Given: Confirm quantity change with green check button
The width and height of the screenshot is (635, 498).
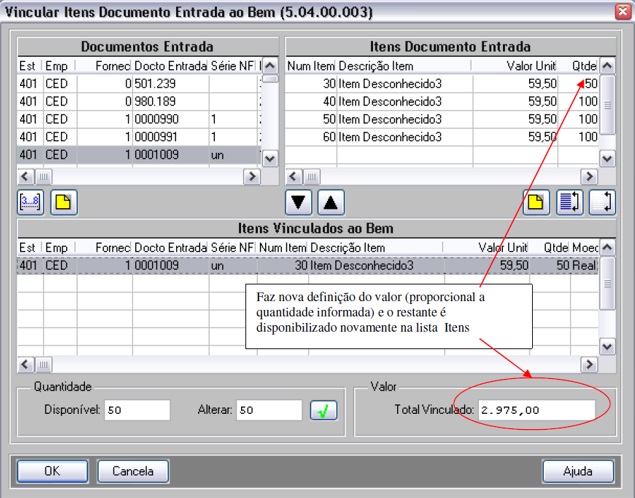Looking at the screenshot, I should click(324, 410).
